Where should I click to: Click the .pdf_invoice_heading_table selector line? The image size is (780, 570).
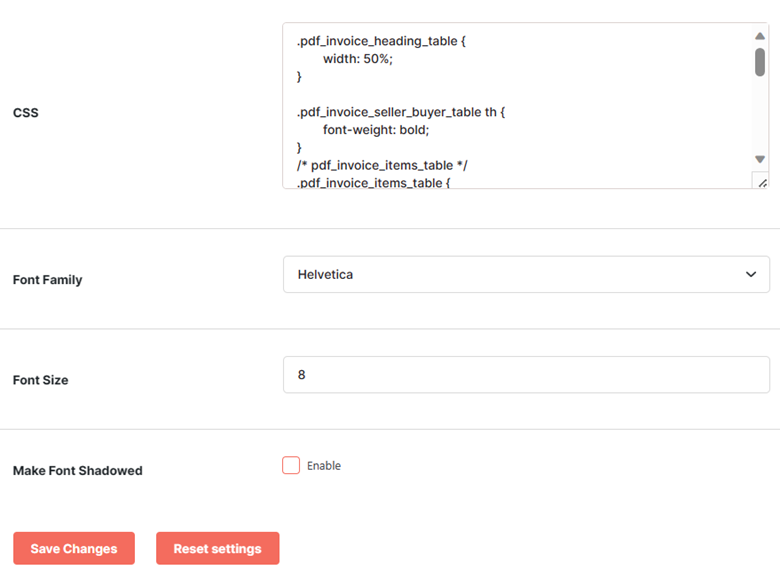coord(381,41)
